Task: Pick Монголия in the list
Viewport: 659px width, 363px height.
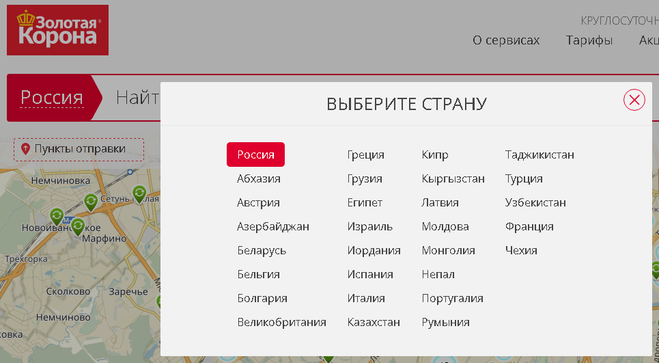Action: (x=448, y=250)
